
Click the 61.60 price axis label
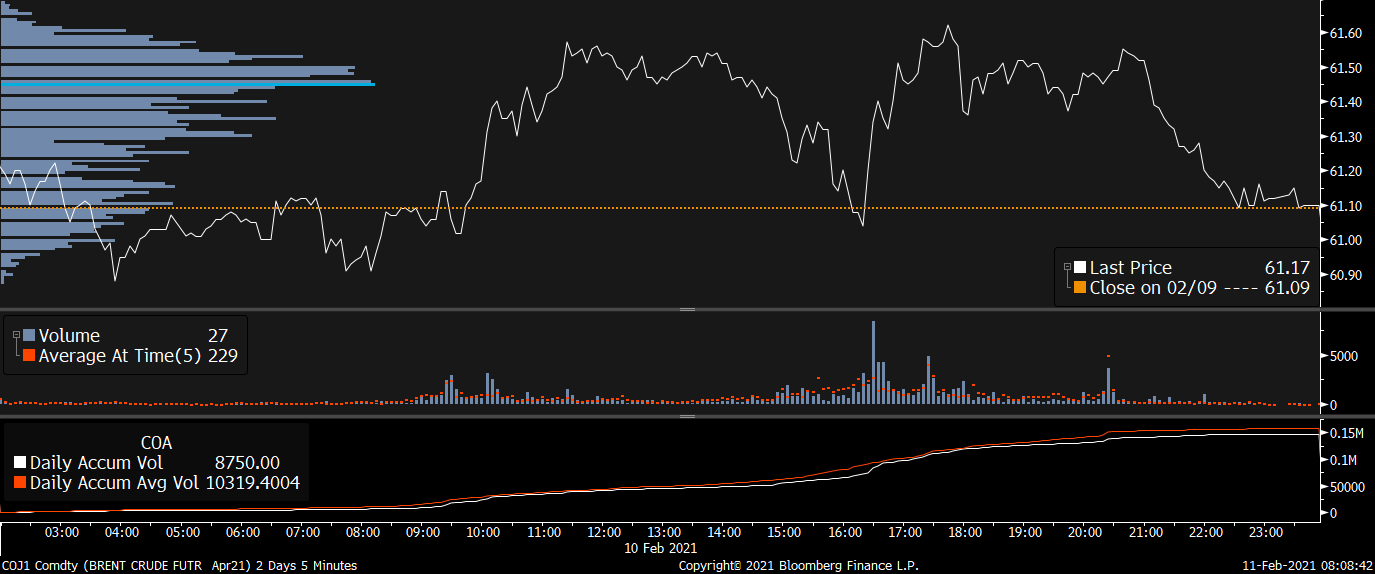coord(1346,34)
